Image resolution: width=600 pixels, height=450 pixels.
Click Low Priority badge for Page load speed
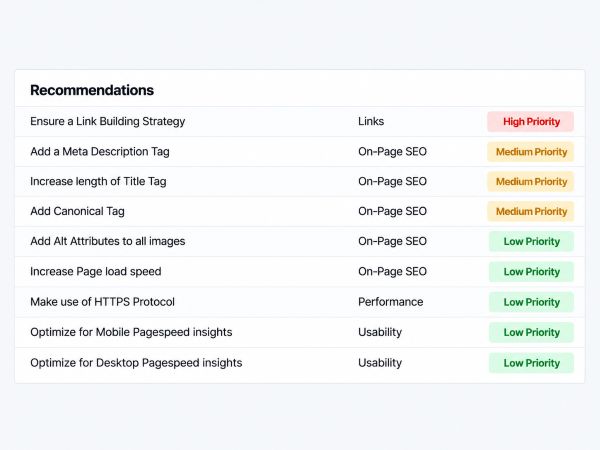pos(531,272)
